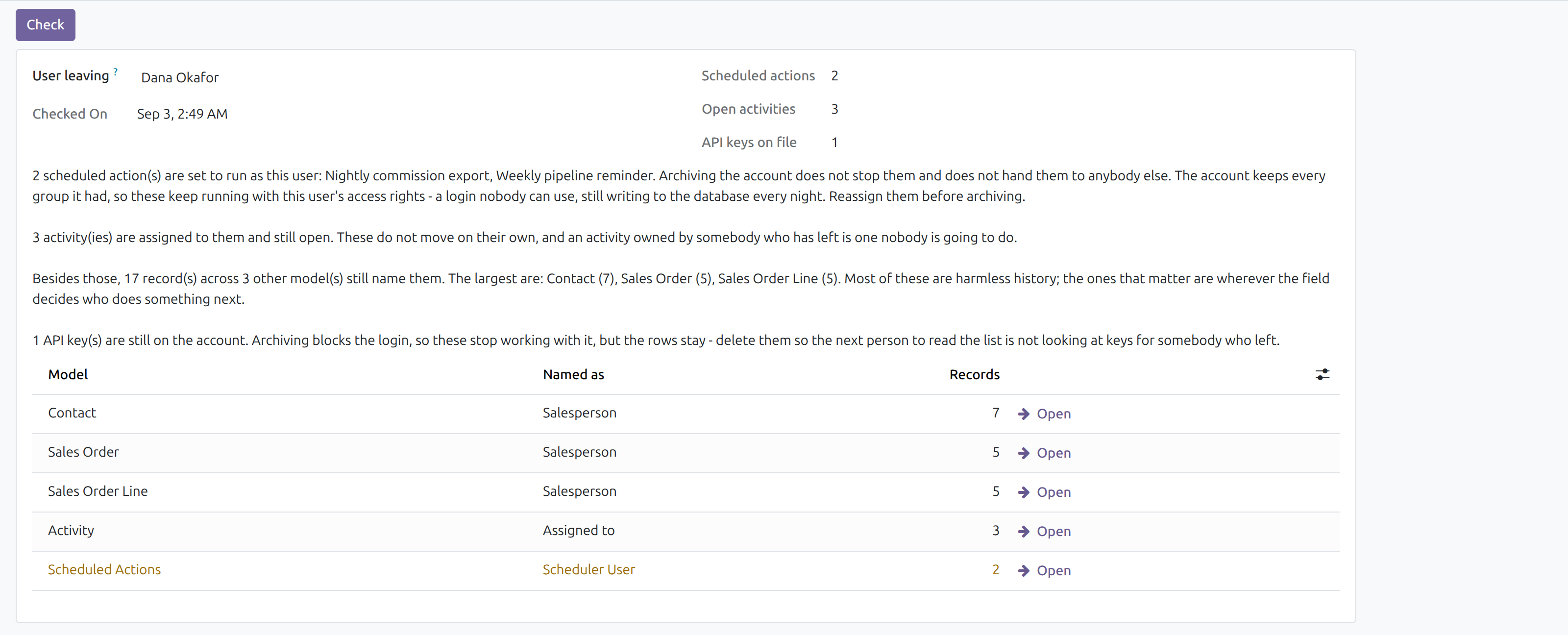This screenshot has width=1568, height=635.
Task: Click the arrow icon in Contact row
Action: point(1024,414)
